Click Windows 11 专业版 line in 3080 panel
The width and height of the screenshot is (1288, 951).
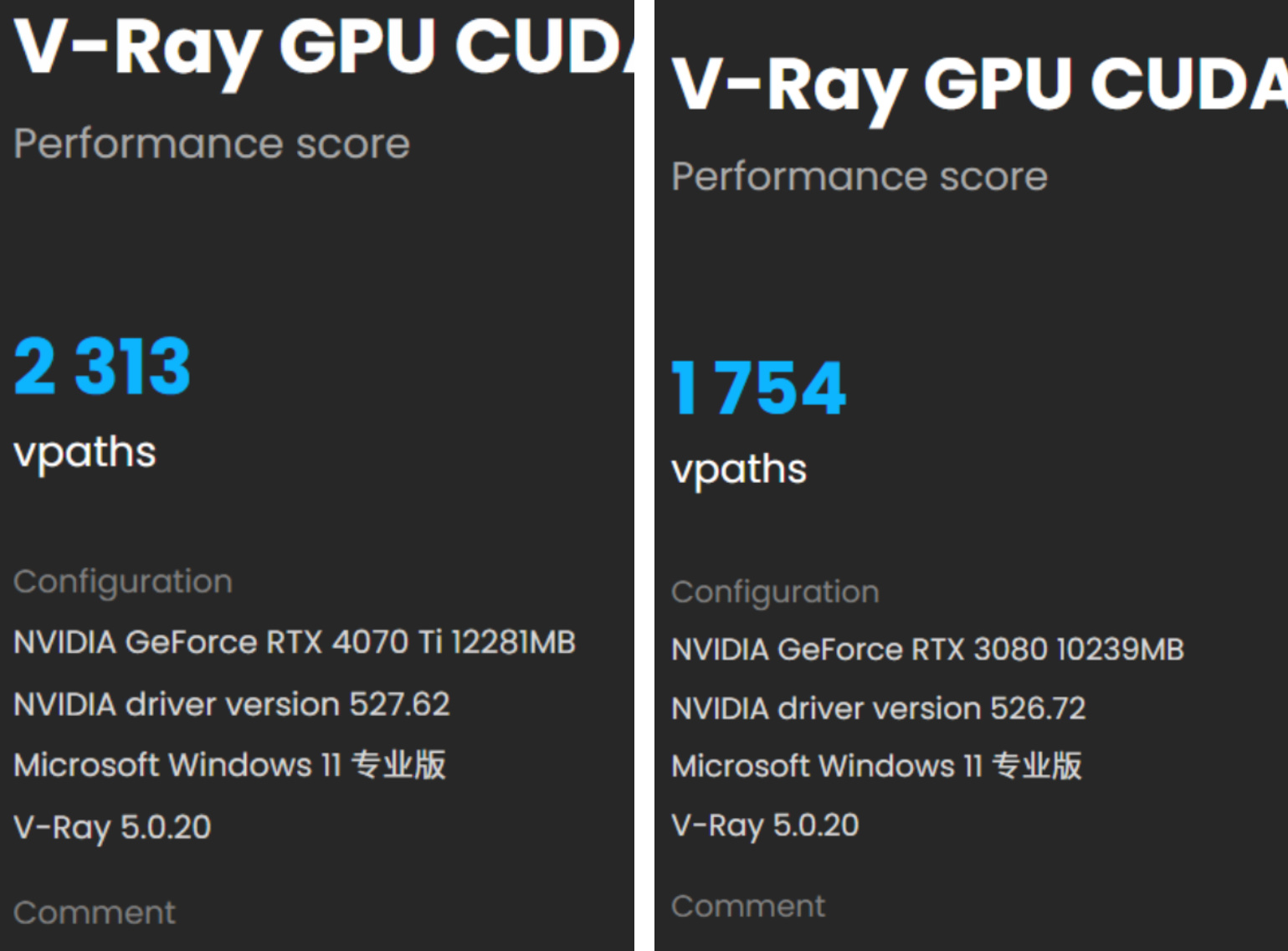(x=876, y=766)
